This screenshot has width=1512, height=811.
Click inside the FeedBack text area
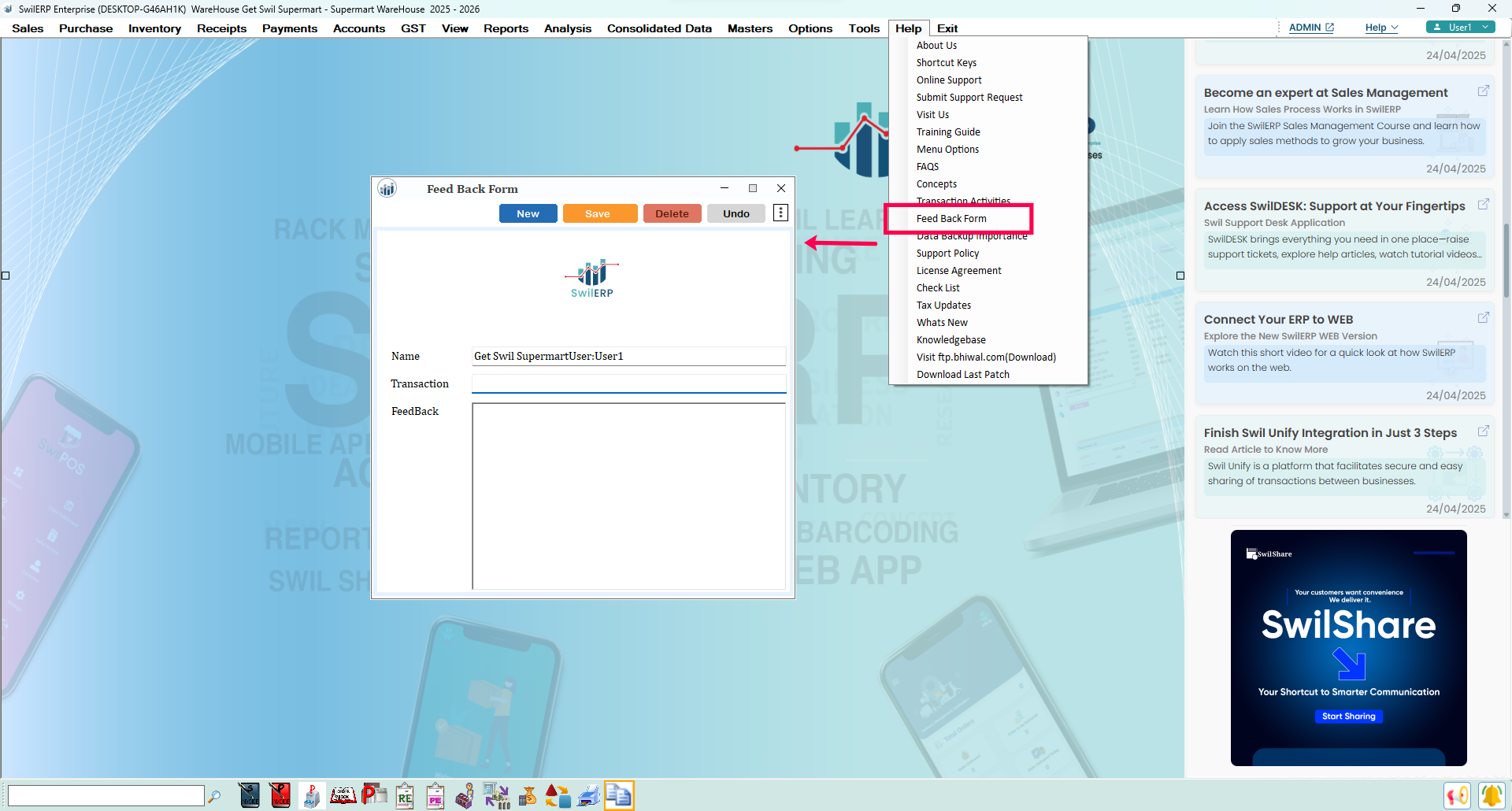[628, 495]
